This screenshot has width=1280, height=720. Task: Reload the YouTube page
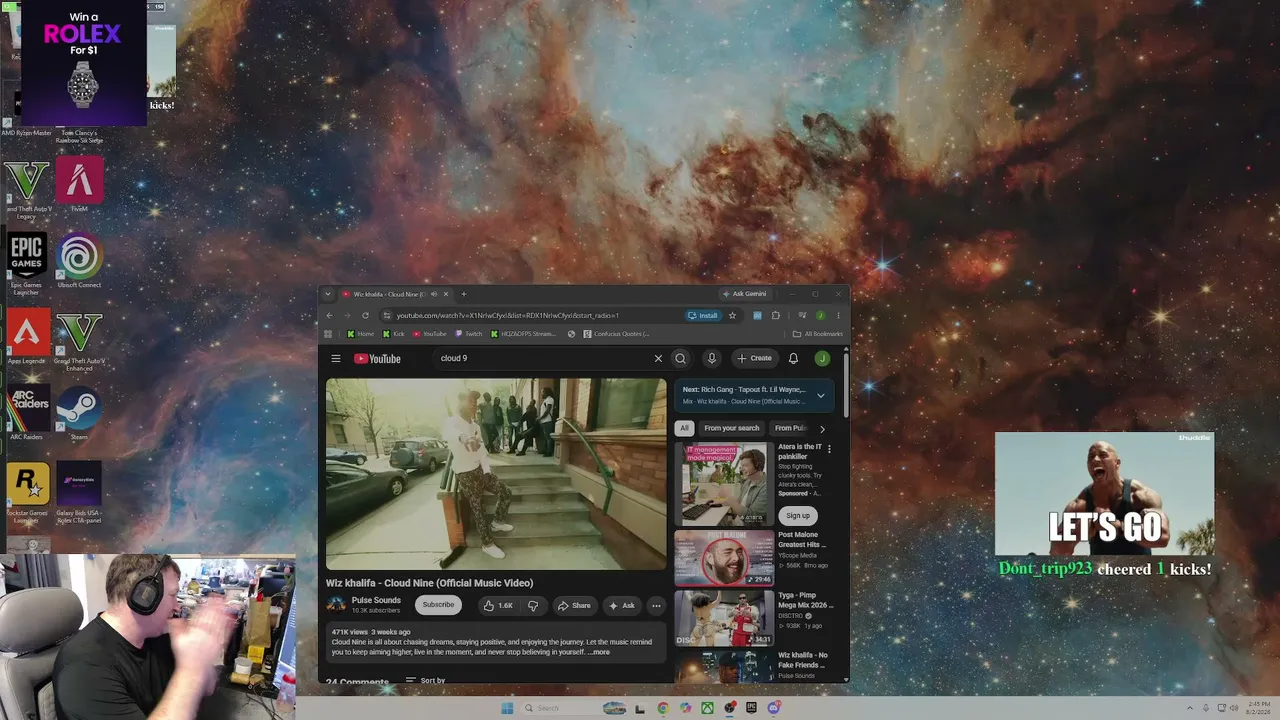[365, 316]
